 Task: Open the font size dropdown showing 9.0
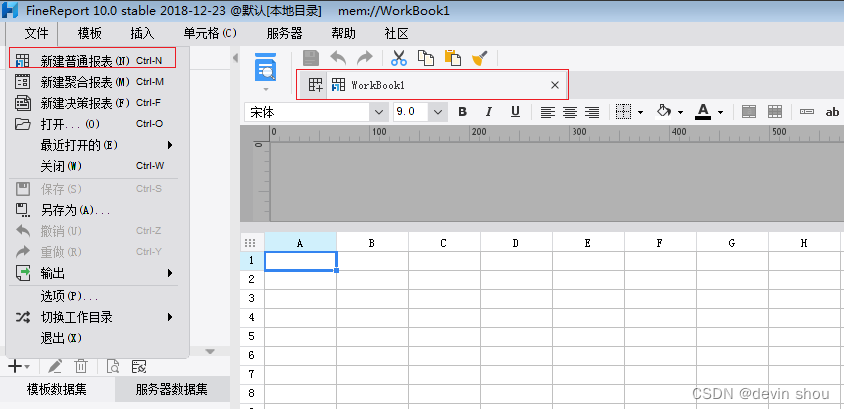pos(438,112)
